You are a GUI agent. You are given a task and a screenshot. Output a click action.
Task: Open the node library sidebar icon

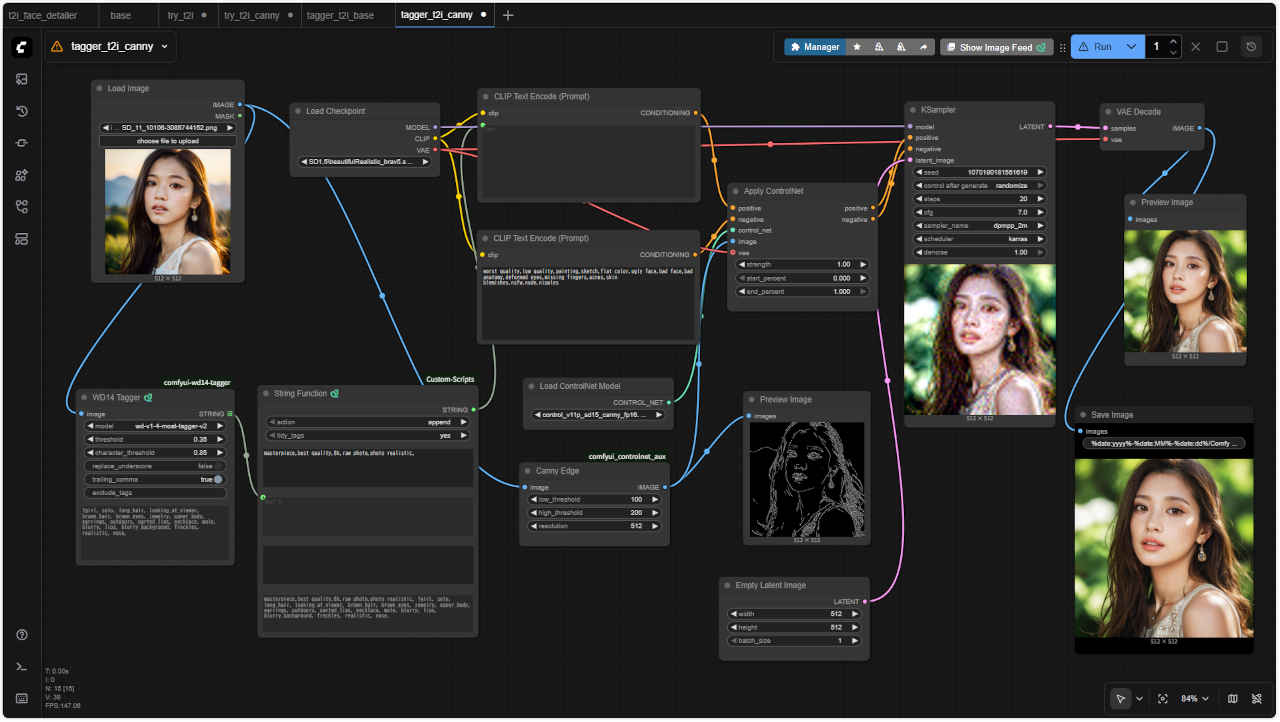pyautogui.click(x=22, y=175)
